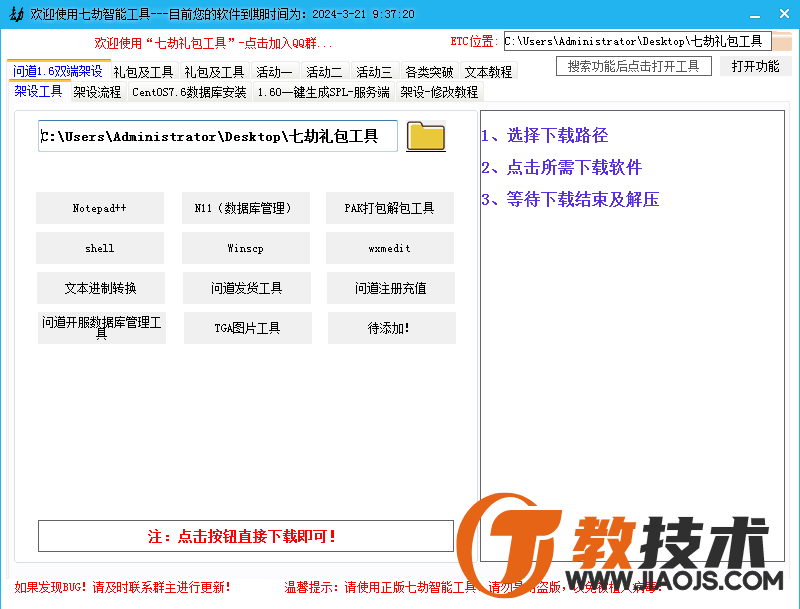
Task: Download Notepad++
Action: pos(100,208)
